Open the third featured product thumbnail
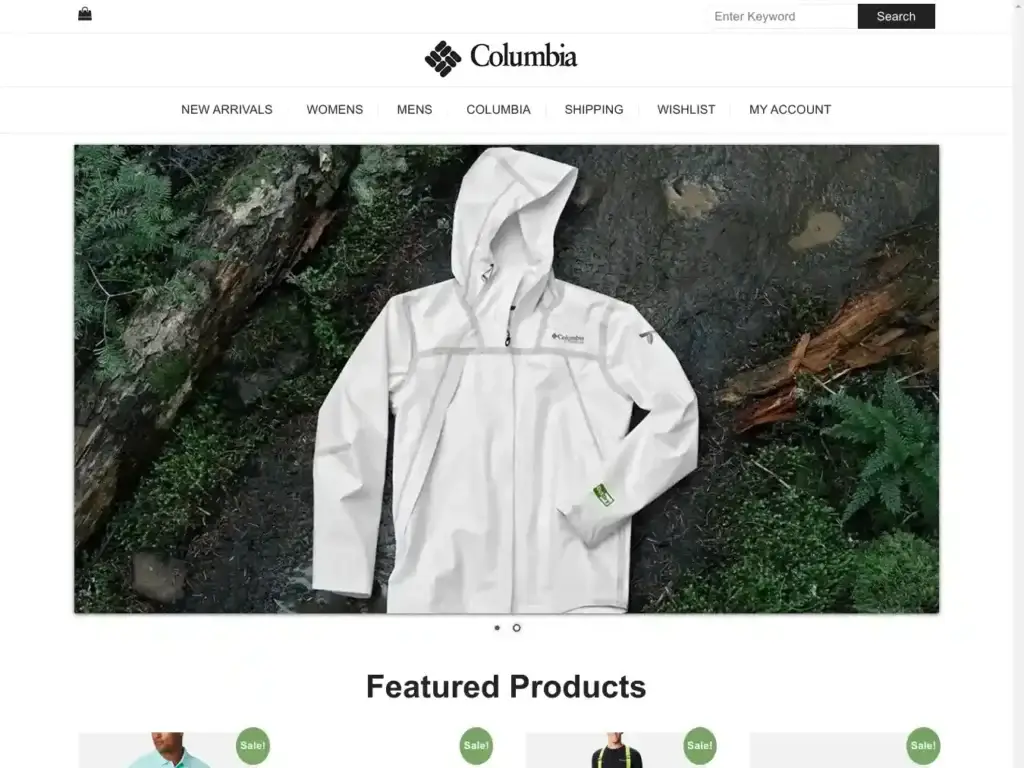Image resolution: width=1024 pixels, height=768 pixels. click(x=620, y=750)
